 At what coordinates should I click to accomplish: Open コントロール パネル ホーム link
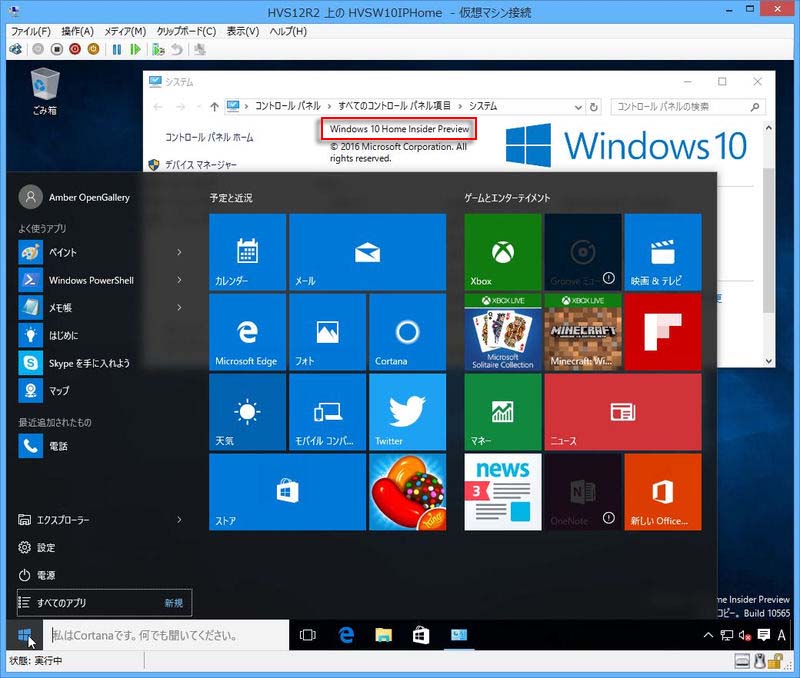pos(209,137)
